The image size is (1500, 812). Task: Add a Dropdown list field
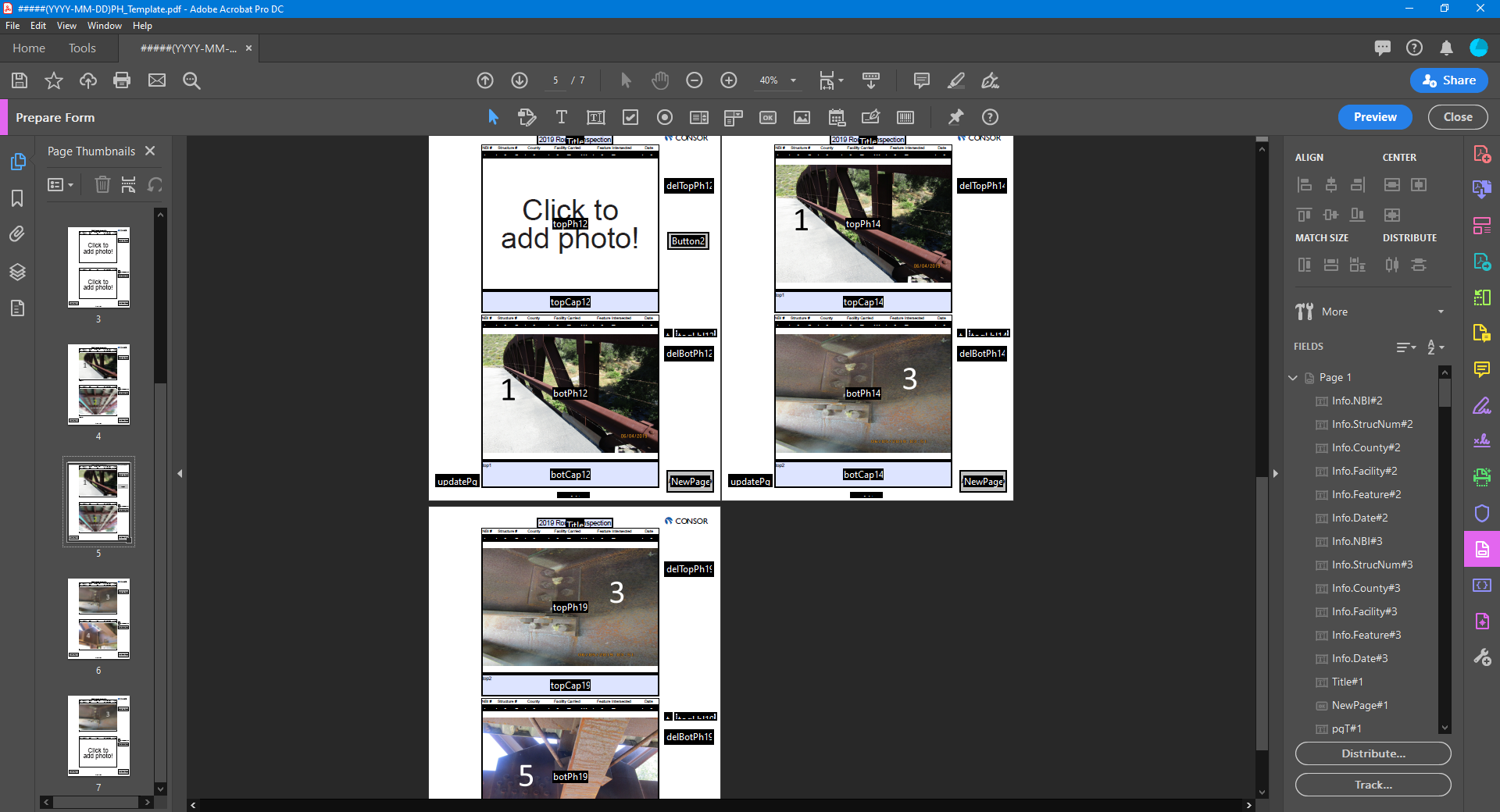(x=733, y=117)
